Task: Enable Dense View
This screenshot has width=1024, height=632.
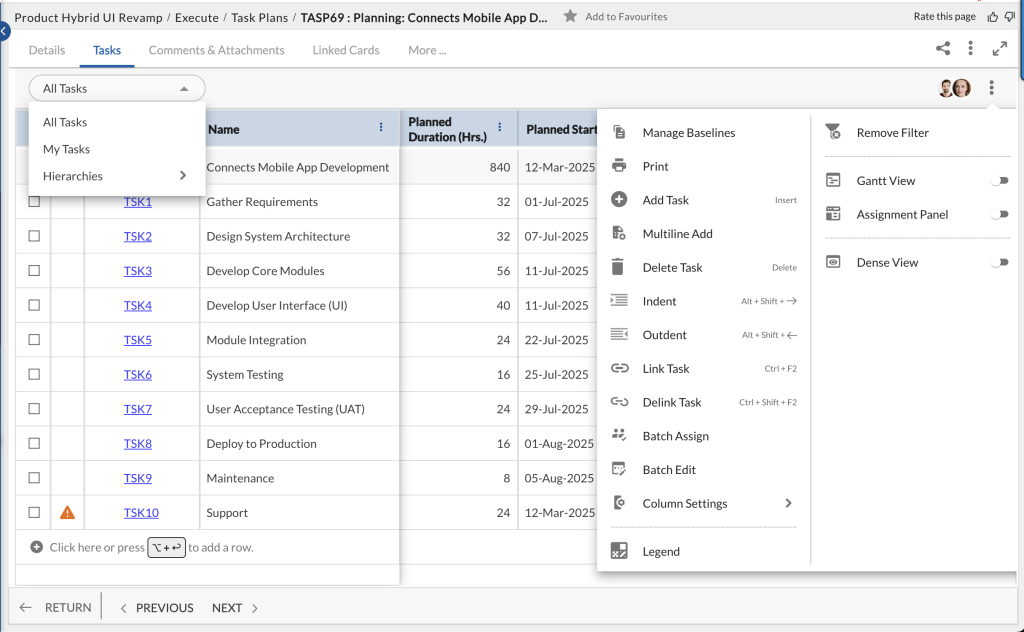Action: point(1001,261)
